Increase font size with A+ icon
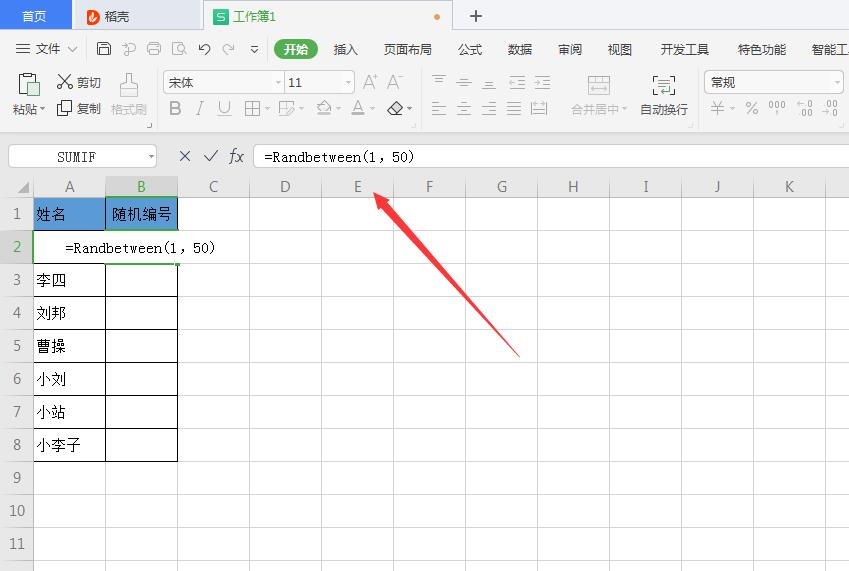This screenshot has width=849, height=571. 370,82
